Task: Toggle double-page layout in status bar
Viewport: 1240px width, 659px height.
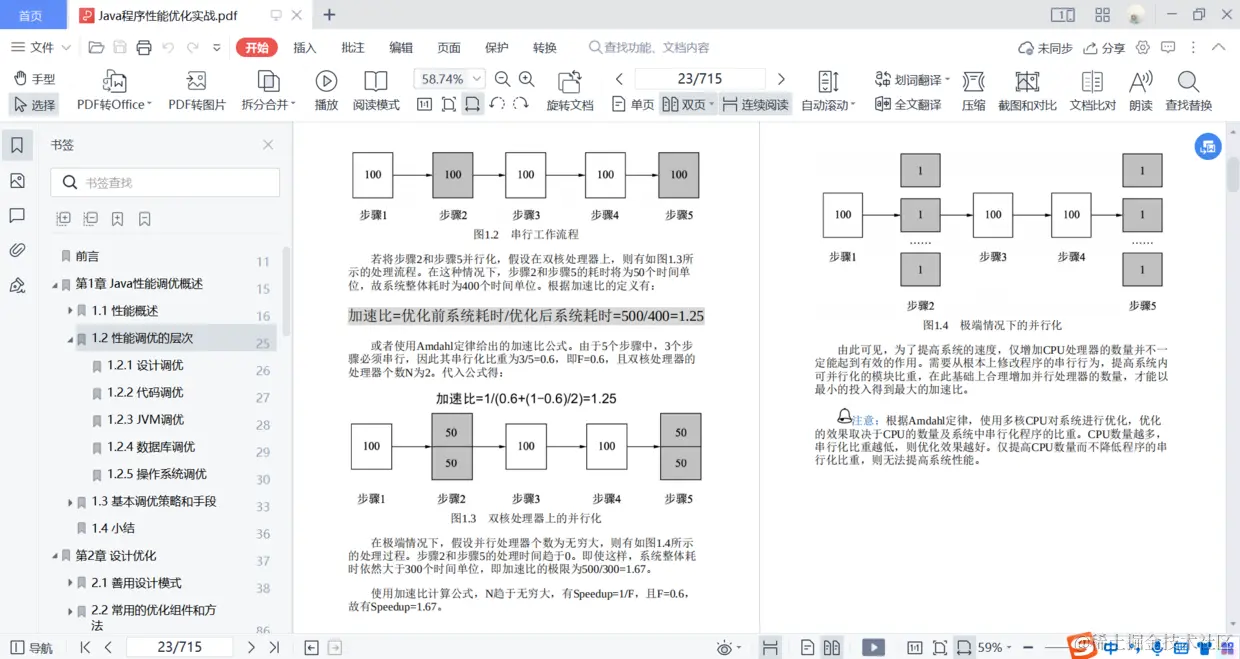Action: click(x=832, y=648)
